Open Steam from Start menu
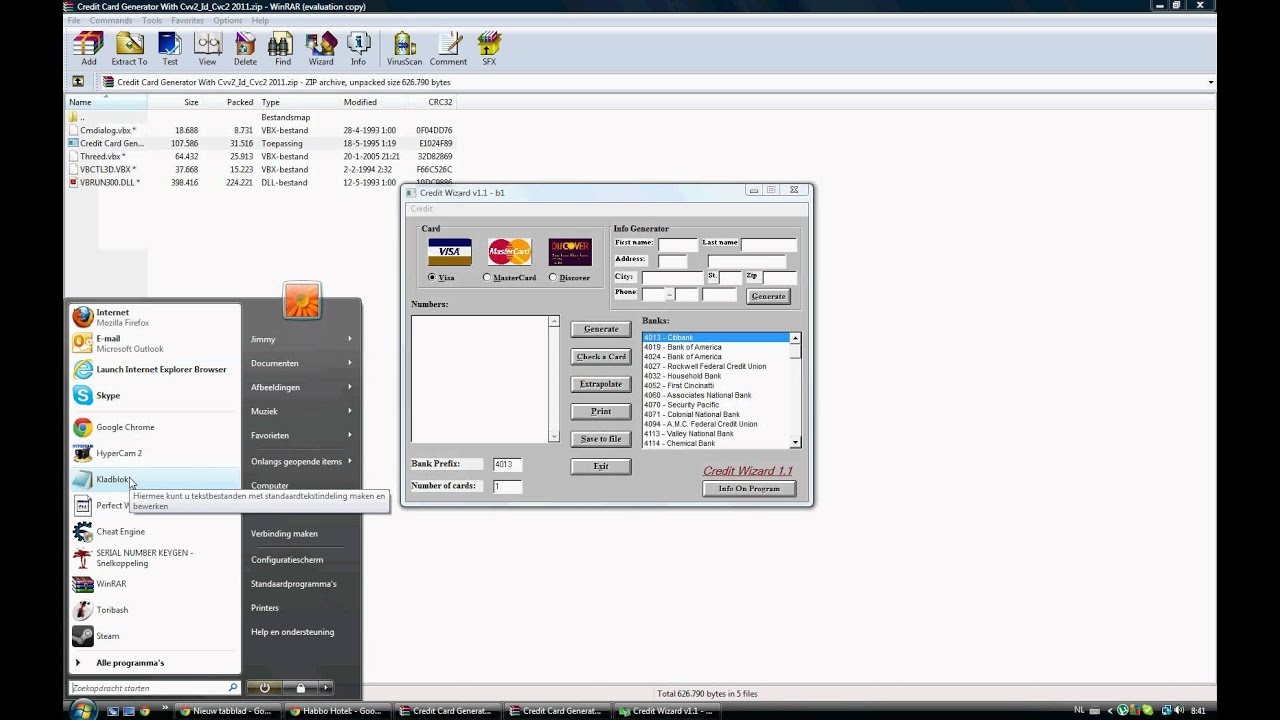This screenshot has height=720, width=1280. point(155,635)
